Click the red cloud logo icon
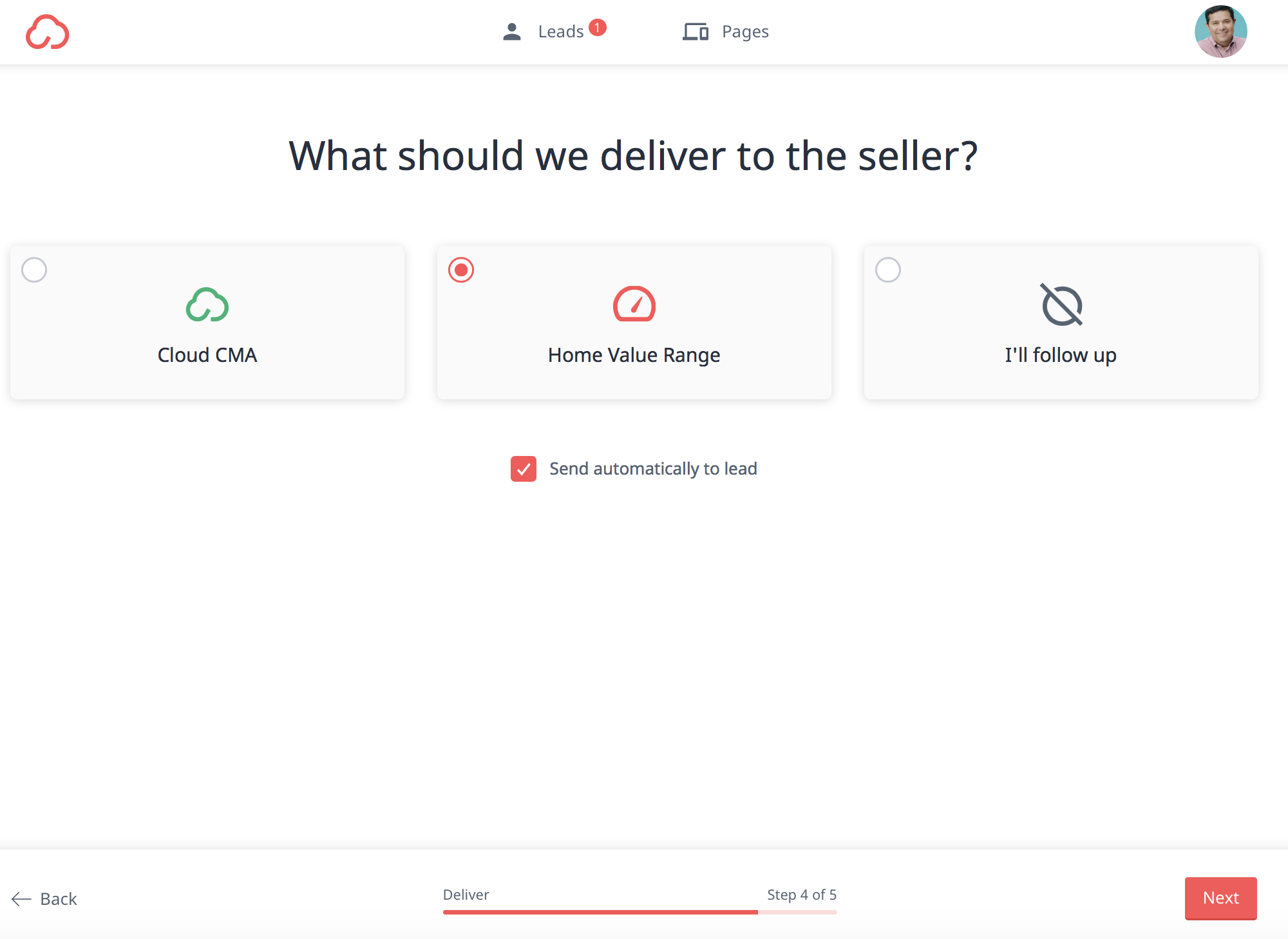This screenshot has height=939, width=1288. (47, 32)
